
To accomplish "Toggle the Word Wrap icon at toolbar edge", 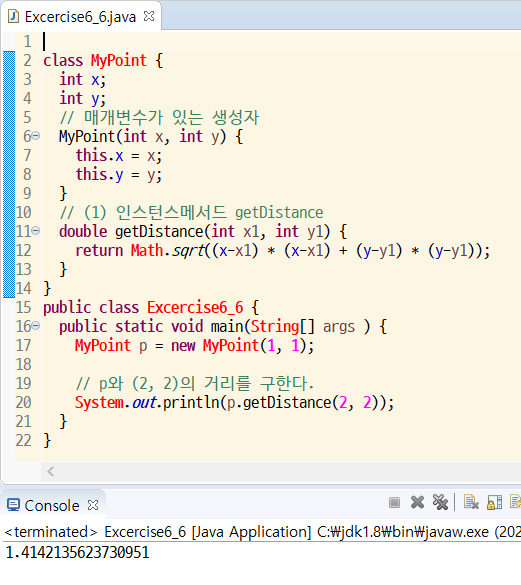I will coord(516,502).
